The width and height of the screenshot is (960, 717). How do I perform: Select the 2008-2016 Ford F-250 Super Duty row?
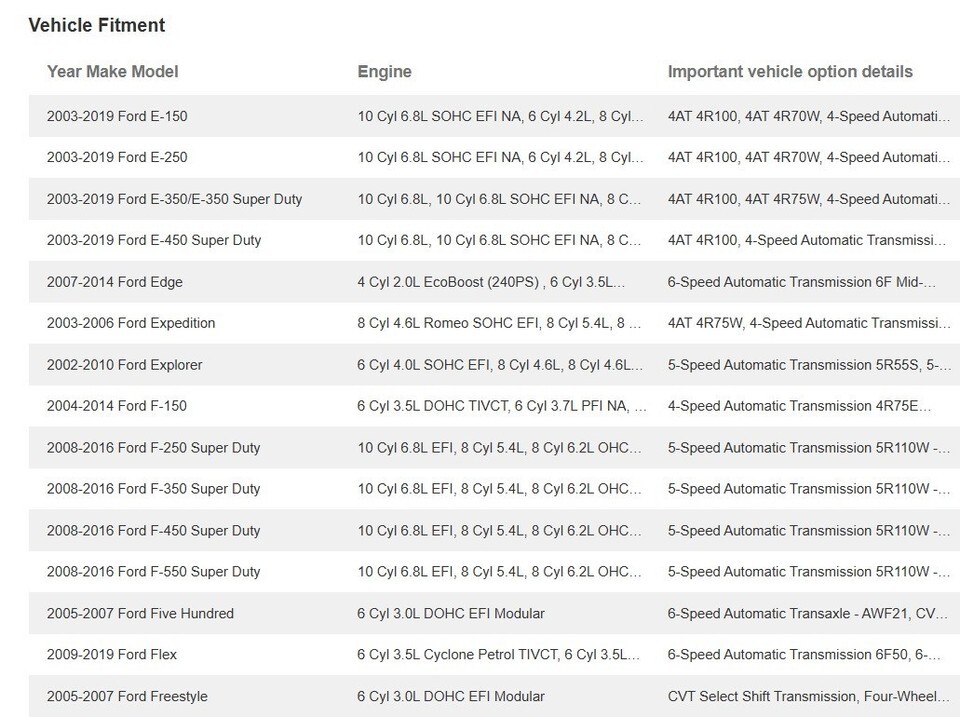coord(153,448)
